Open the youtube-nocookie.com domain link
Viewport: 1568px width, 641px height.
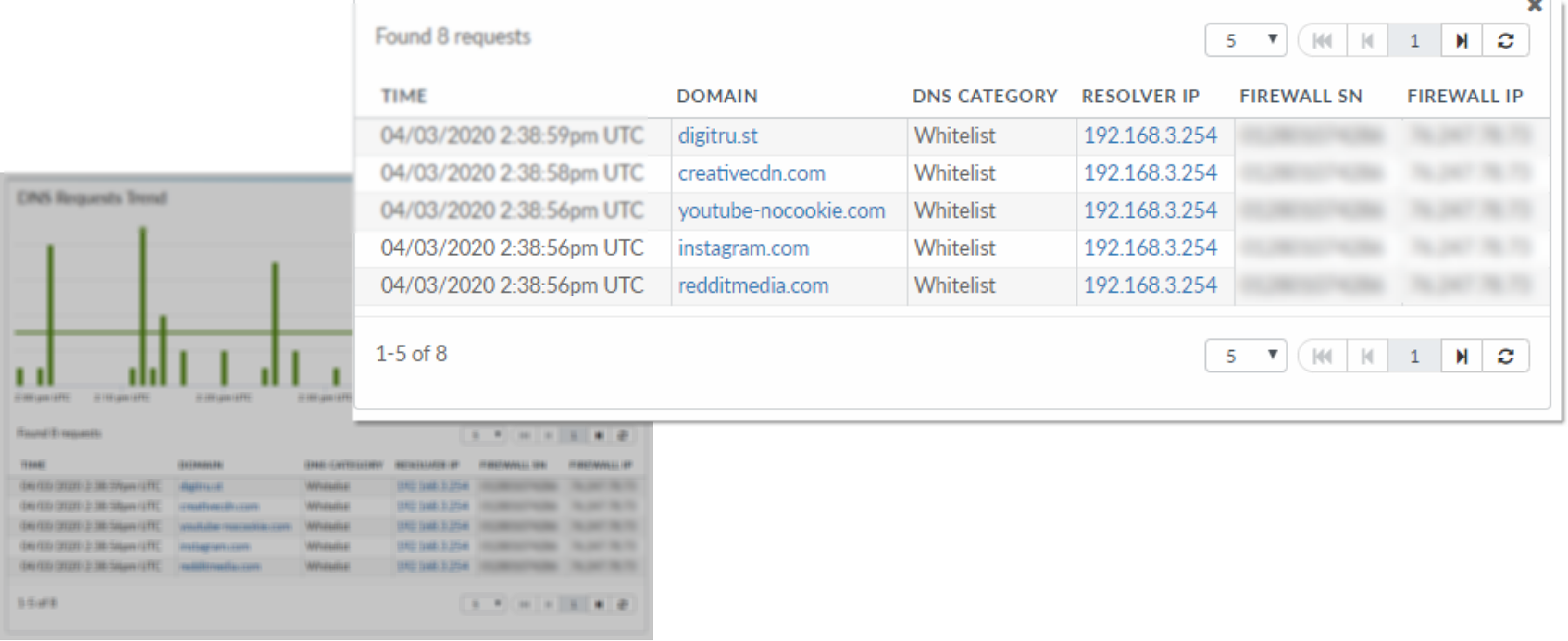point(782,211)
